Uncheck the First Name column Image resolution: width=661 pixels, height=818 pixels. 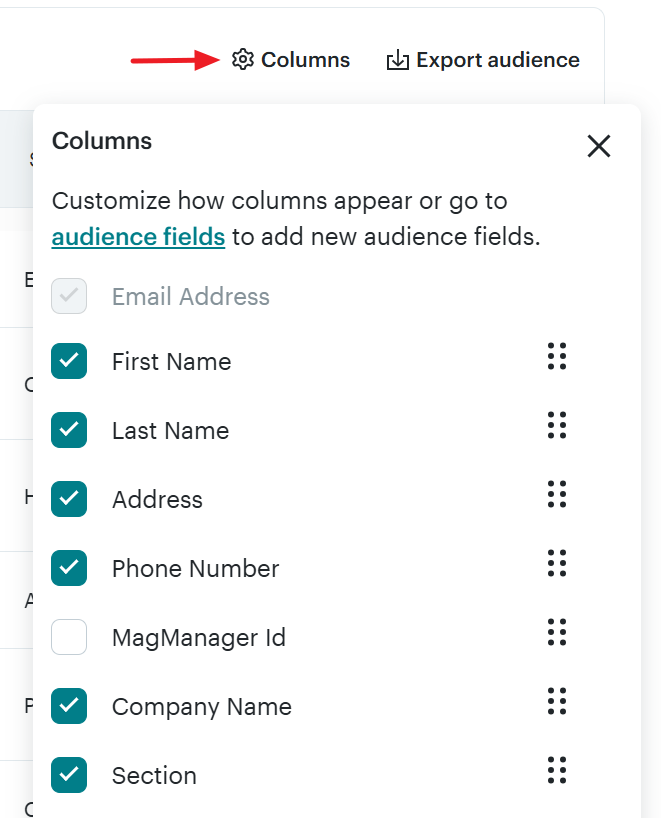pos(69,360)
